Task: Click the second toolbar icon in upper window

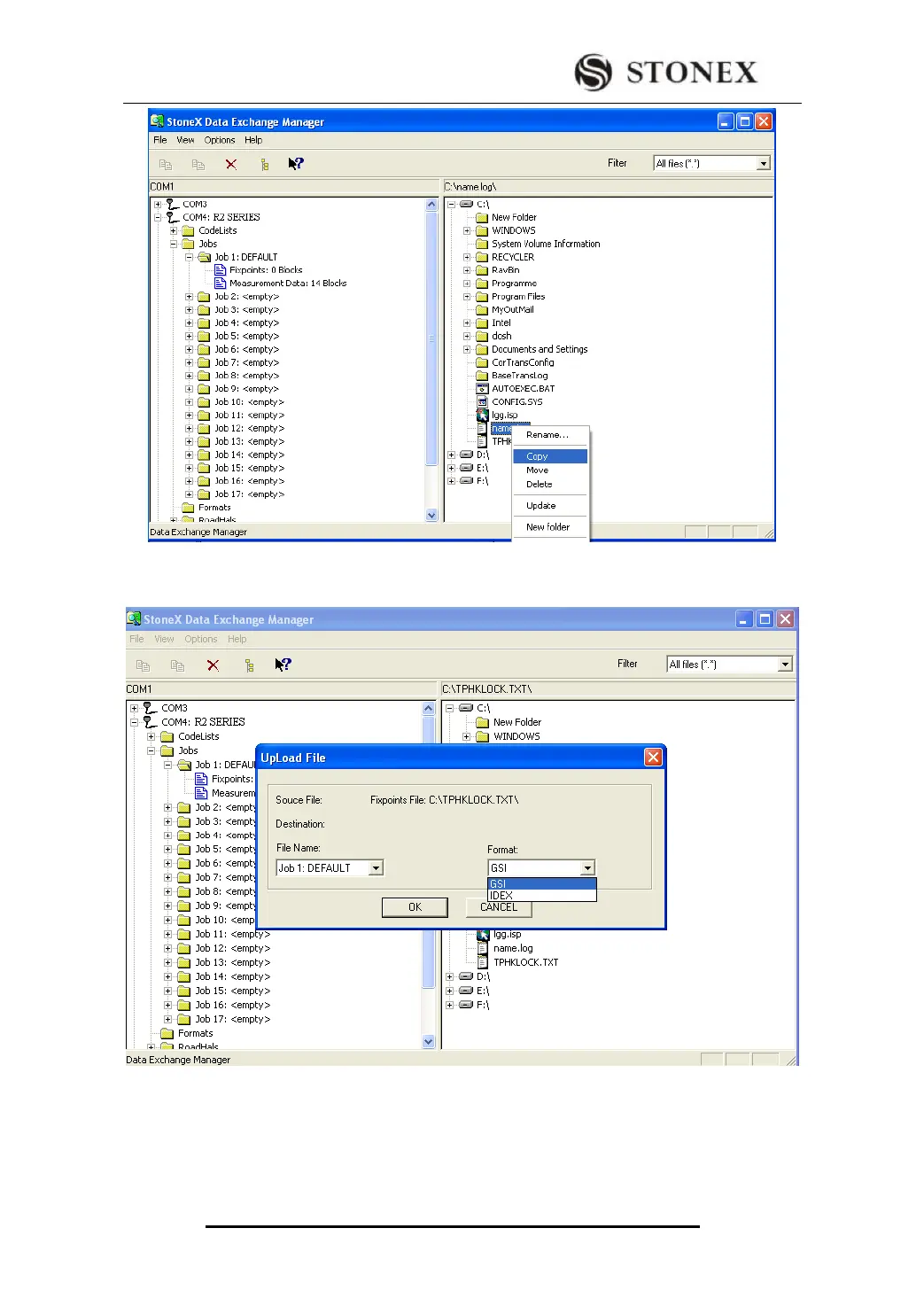Action: click(x=198, y=164)
